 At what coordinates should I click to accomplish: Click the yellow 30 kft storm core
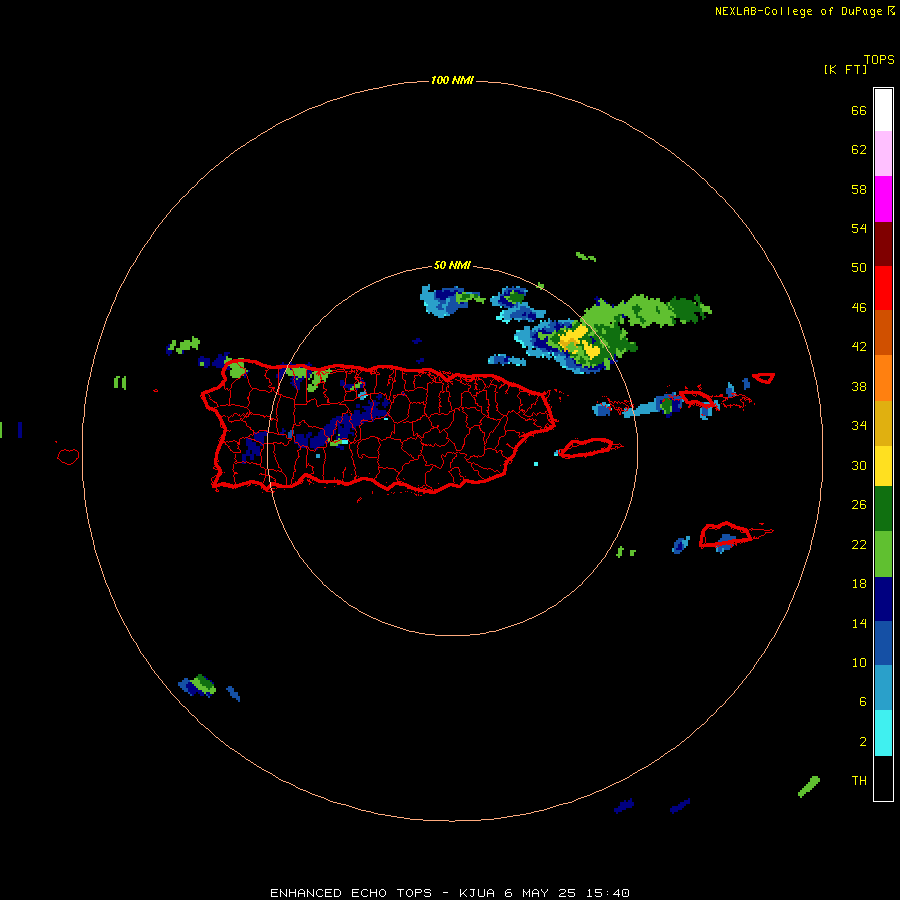point(579,342)
